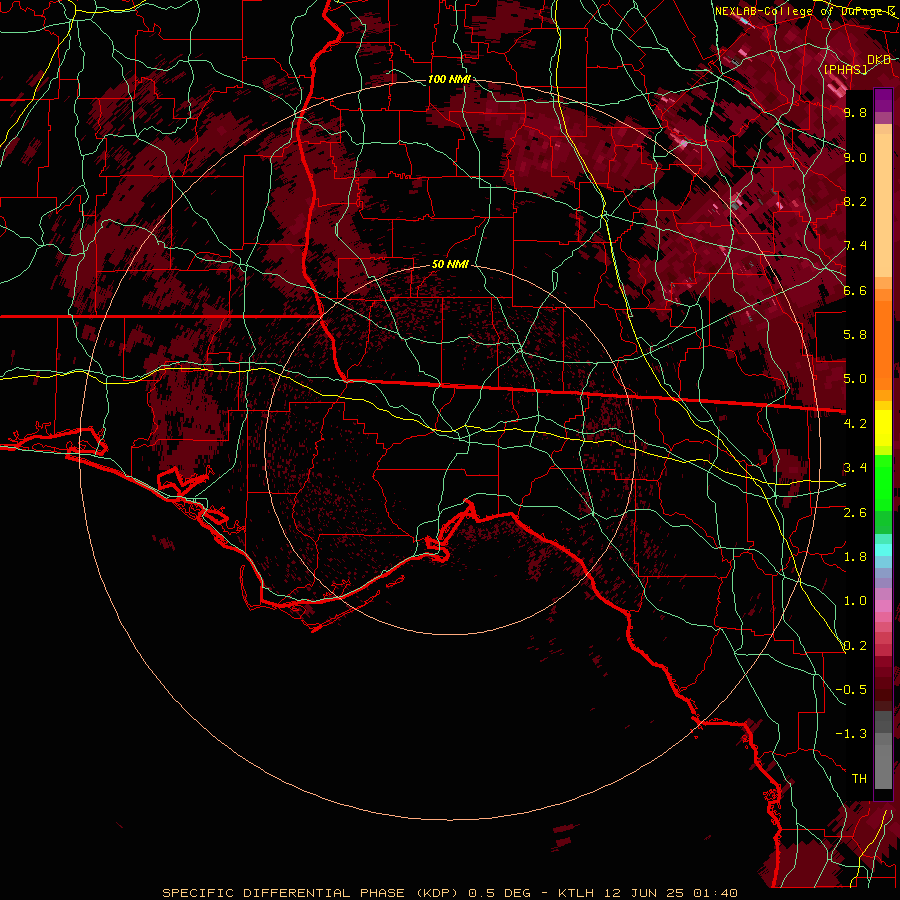This screenshot has width=900, height=900.
Task: Pick the 3.4 legend value
Action: pyautogui.click(x=855, y=468)
